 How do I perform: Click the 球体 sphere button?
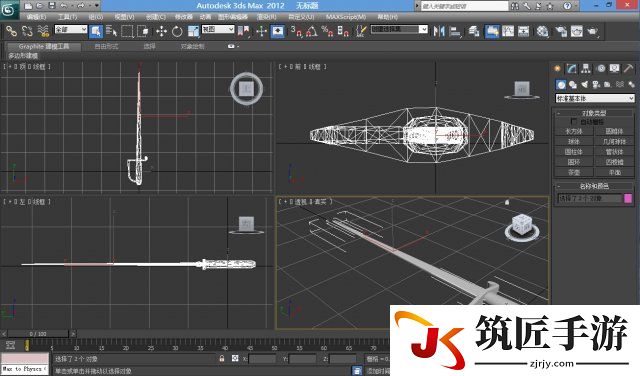pyautogui.click(x=574, y=142)
